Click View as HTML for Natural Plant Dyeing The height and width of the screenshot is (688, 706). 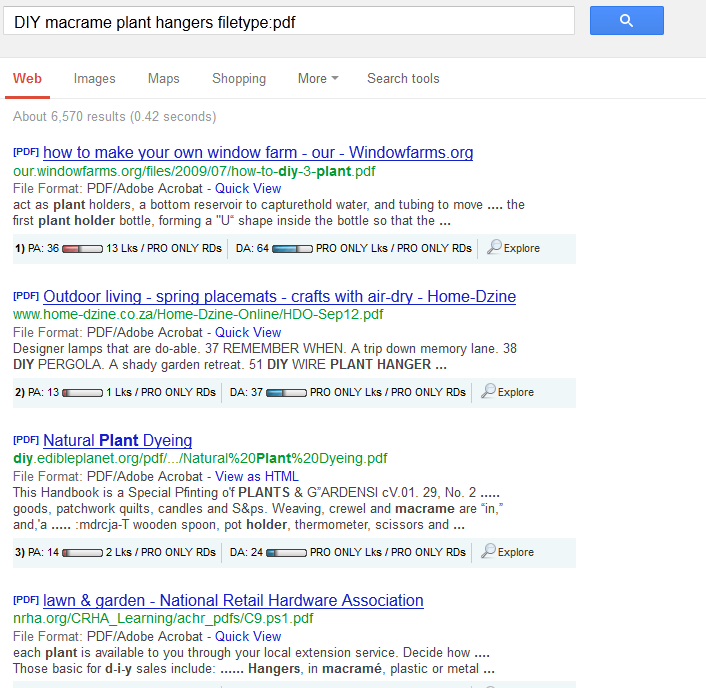257,476
